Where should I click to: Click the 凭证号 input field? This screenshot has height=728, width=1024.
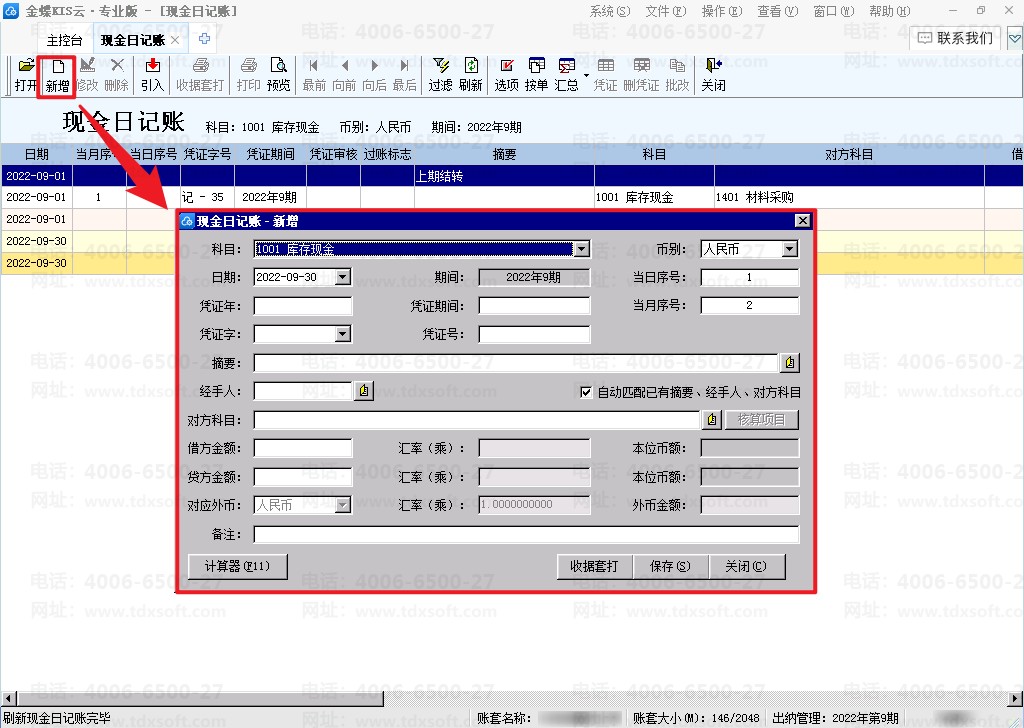534,334
